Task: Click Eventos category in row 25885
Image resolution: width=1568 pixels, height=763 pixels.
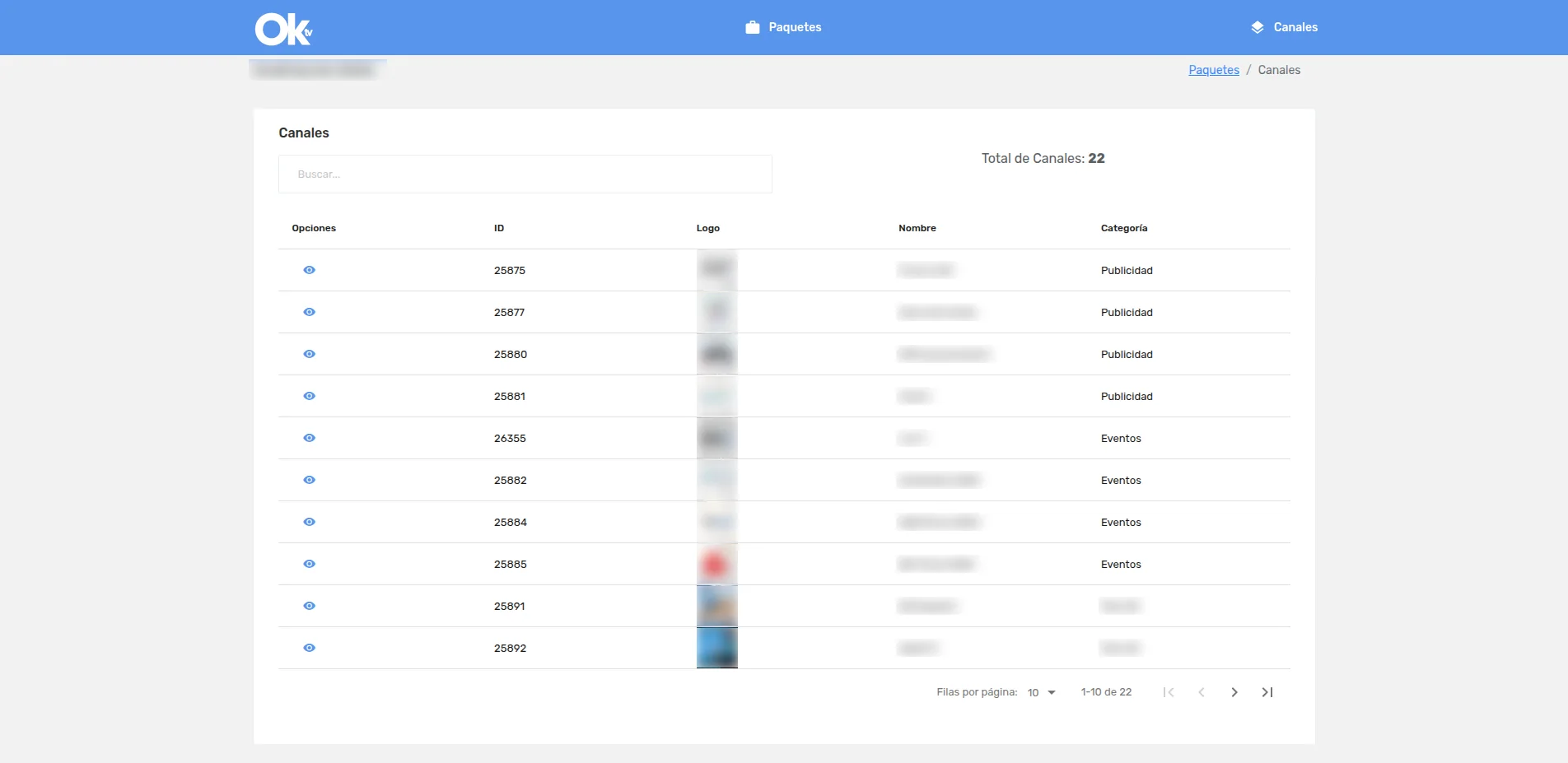Action: pyautogui.click(x=1121, y=564)
